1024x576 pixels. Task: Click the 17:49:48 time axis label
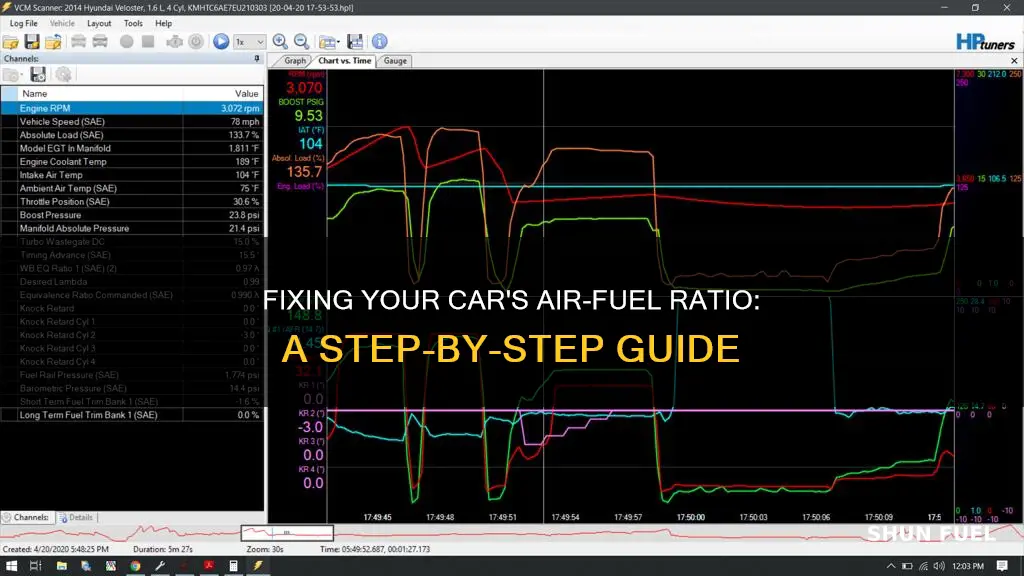pyautogui.click(x=440, y=517)
